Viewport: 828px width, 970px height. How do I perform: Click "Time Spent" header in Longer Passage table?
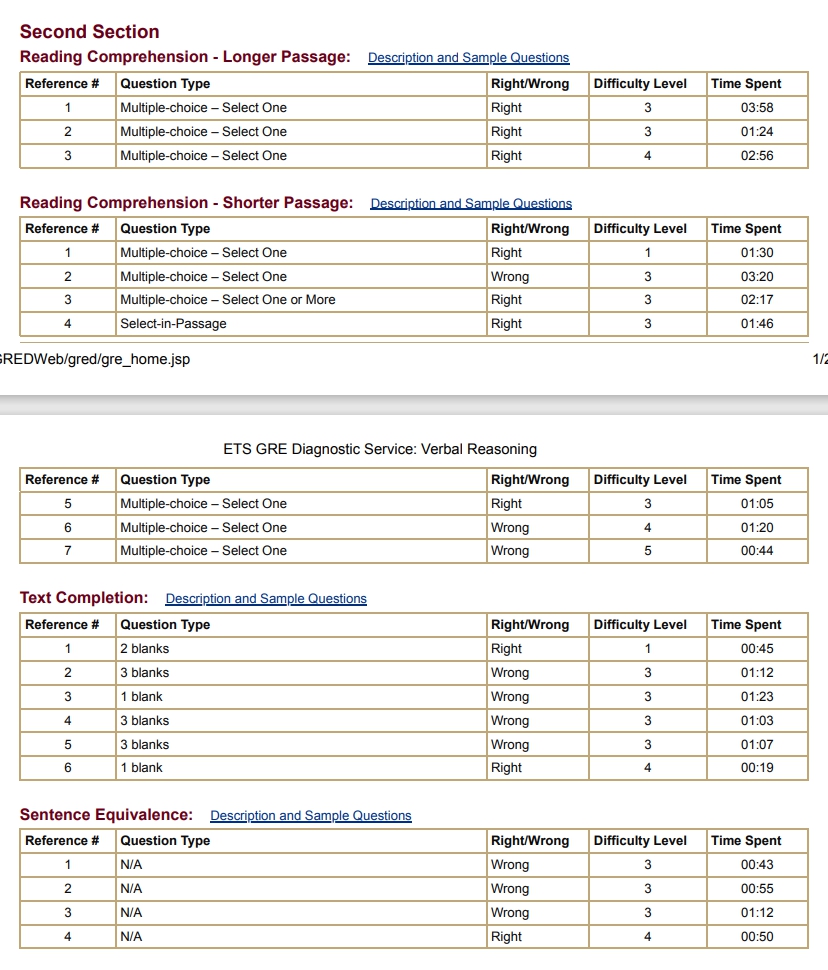coord(746,84)
